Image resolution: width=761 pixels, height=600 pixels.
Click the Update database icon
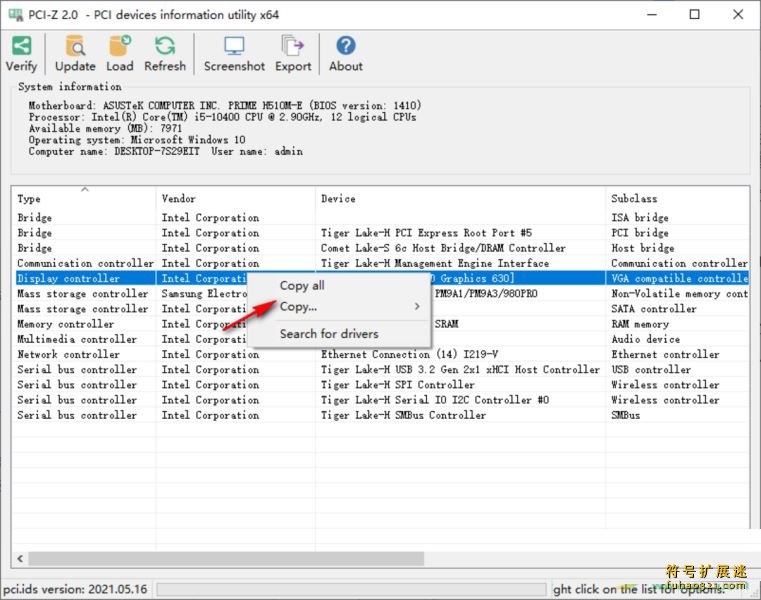click(x=75, y=46)
